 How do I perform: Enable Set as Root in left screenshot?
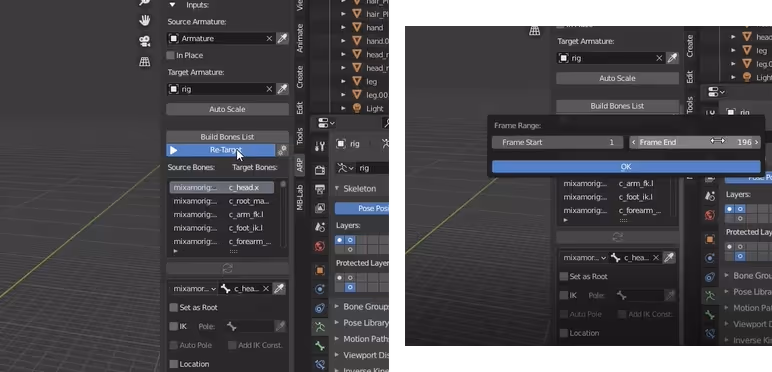pos(173,308)
